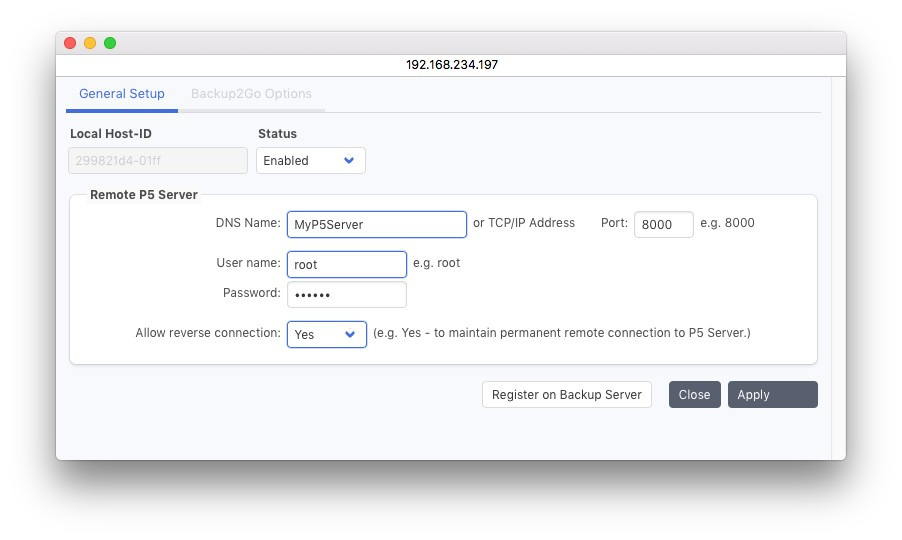Click the greyed-out Local Host-ID field

[158, 161]
